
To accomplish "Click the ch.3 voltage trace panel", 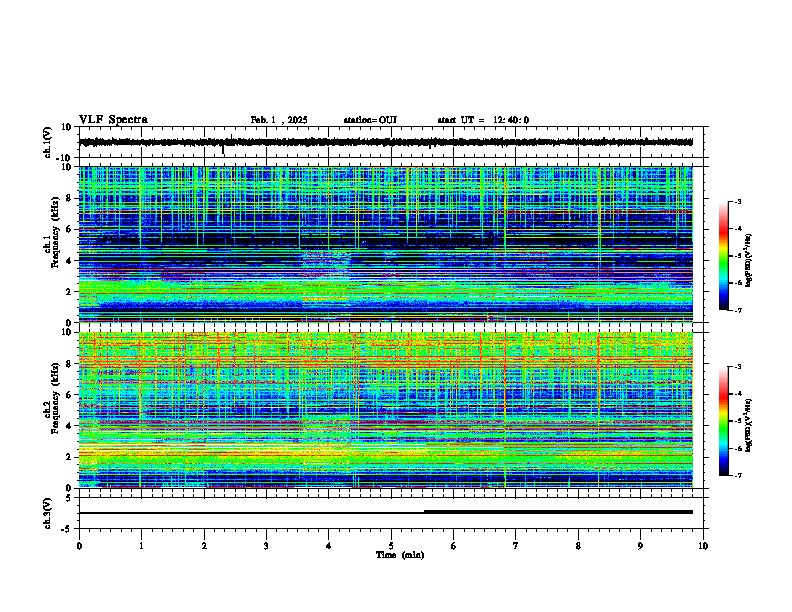I will pos(391,513).
